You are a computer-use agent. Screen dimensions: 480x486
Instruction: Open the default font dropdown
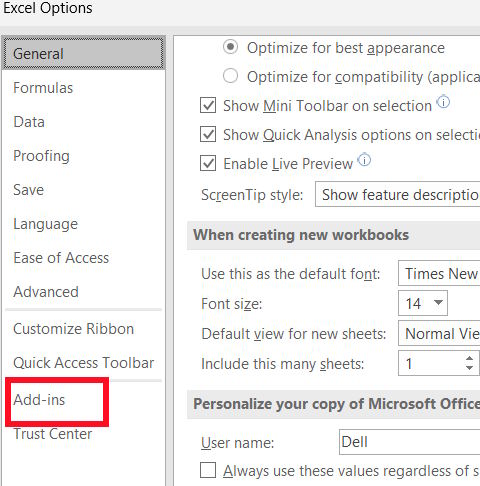click(439, 273)
